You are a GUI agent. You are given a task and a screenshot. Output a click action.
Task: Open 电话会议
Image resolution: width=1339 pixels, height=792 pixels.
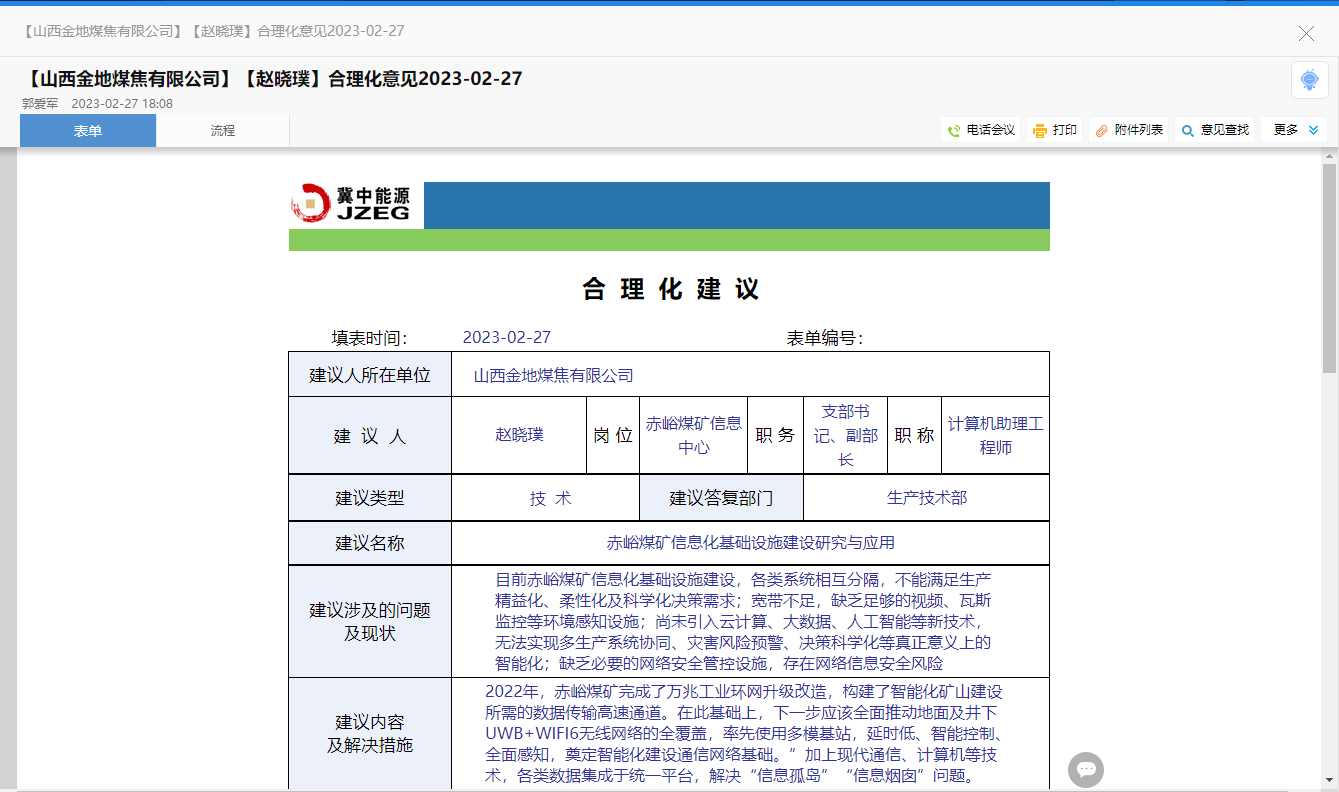point(981,131)
